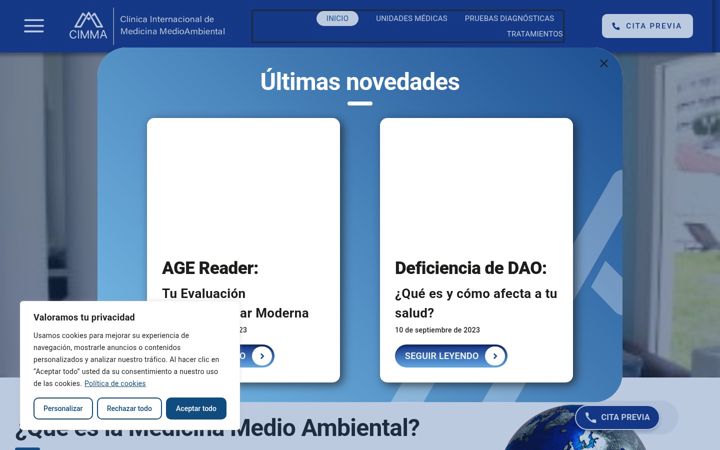
Task: Select the Inicio menu item
Action: 337,18
